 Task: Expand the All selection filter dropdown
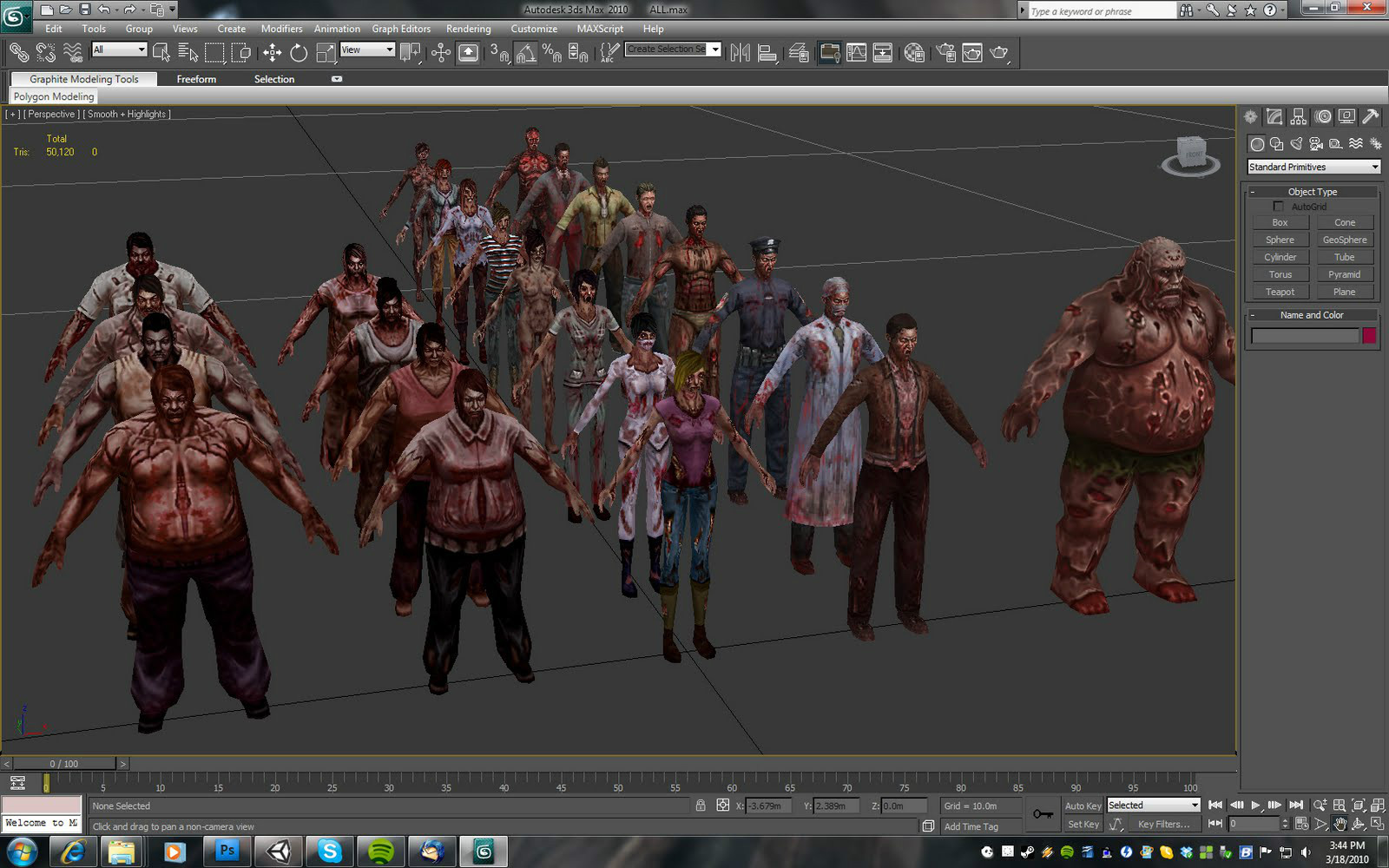click(x=119, y=49)
